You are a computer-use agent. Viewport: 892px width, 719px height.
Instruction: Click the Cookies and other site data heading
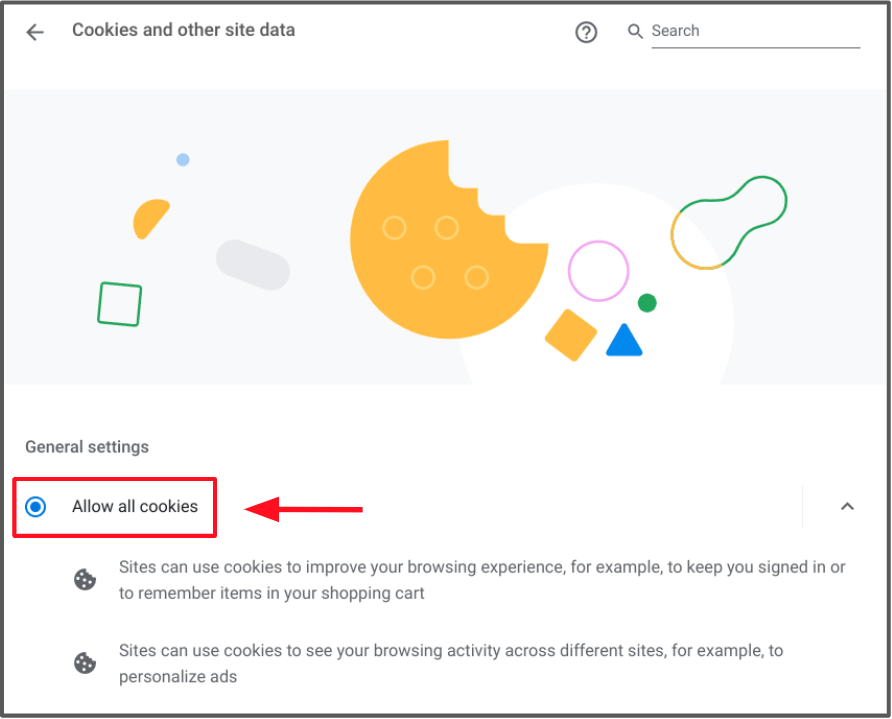click(x=183, y=30)
